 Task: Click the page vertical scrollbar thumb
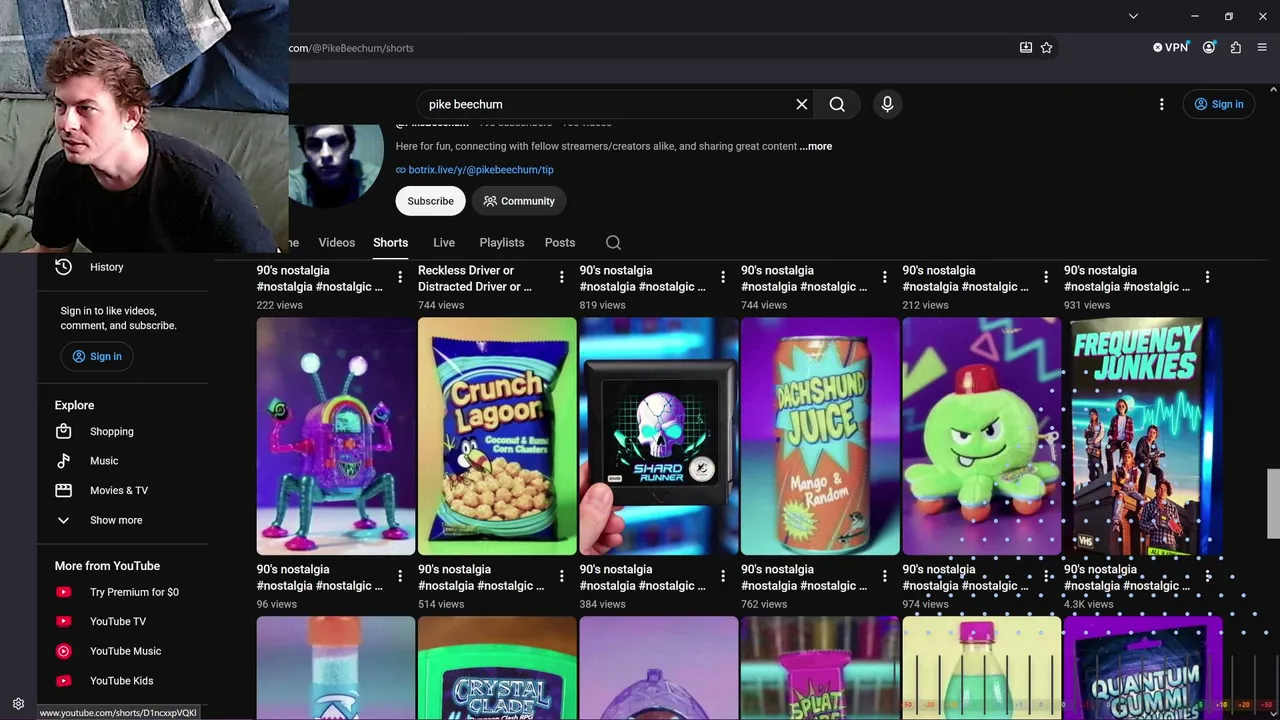pyautogui.click(x=1273, y=505)
